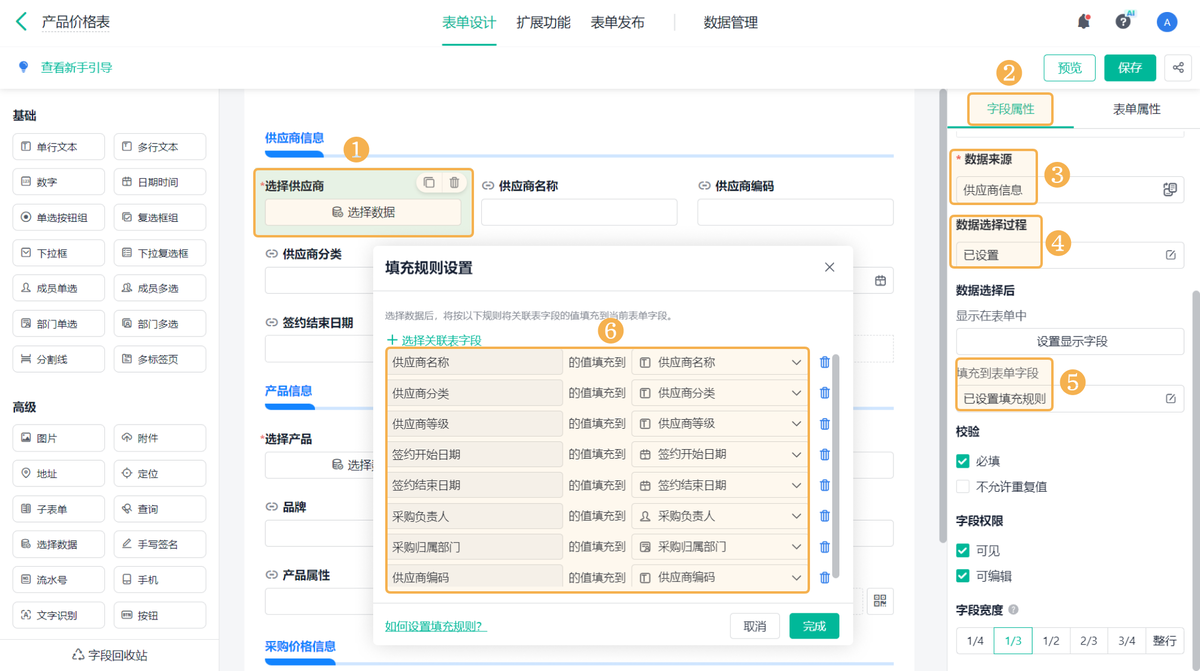The width and height of the screenshot is (1200, 671).
Task: Enable 不允许重复值 checkbox
Action: click(x=963, y=487)
